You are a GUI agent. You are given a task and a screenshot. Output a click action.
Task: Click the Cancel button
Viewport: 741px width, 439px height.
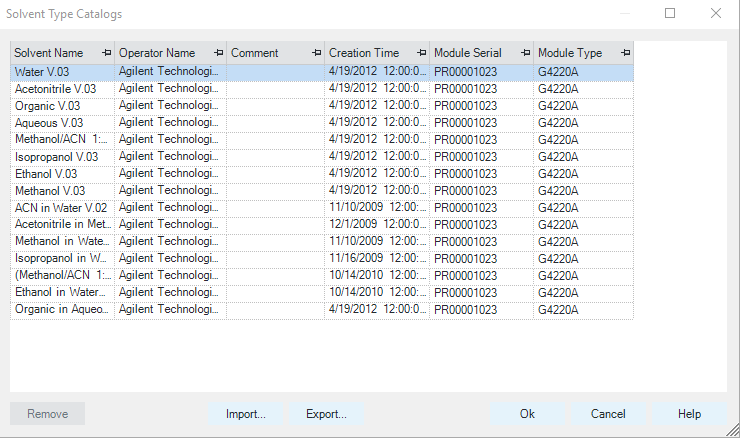608,414
